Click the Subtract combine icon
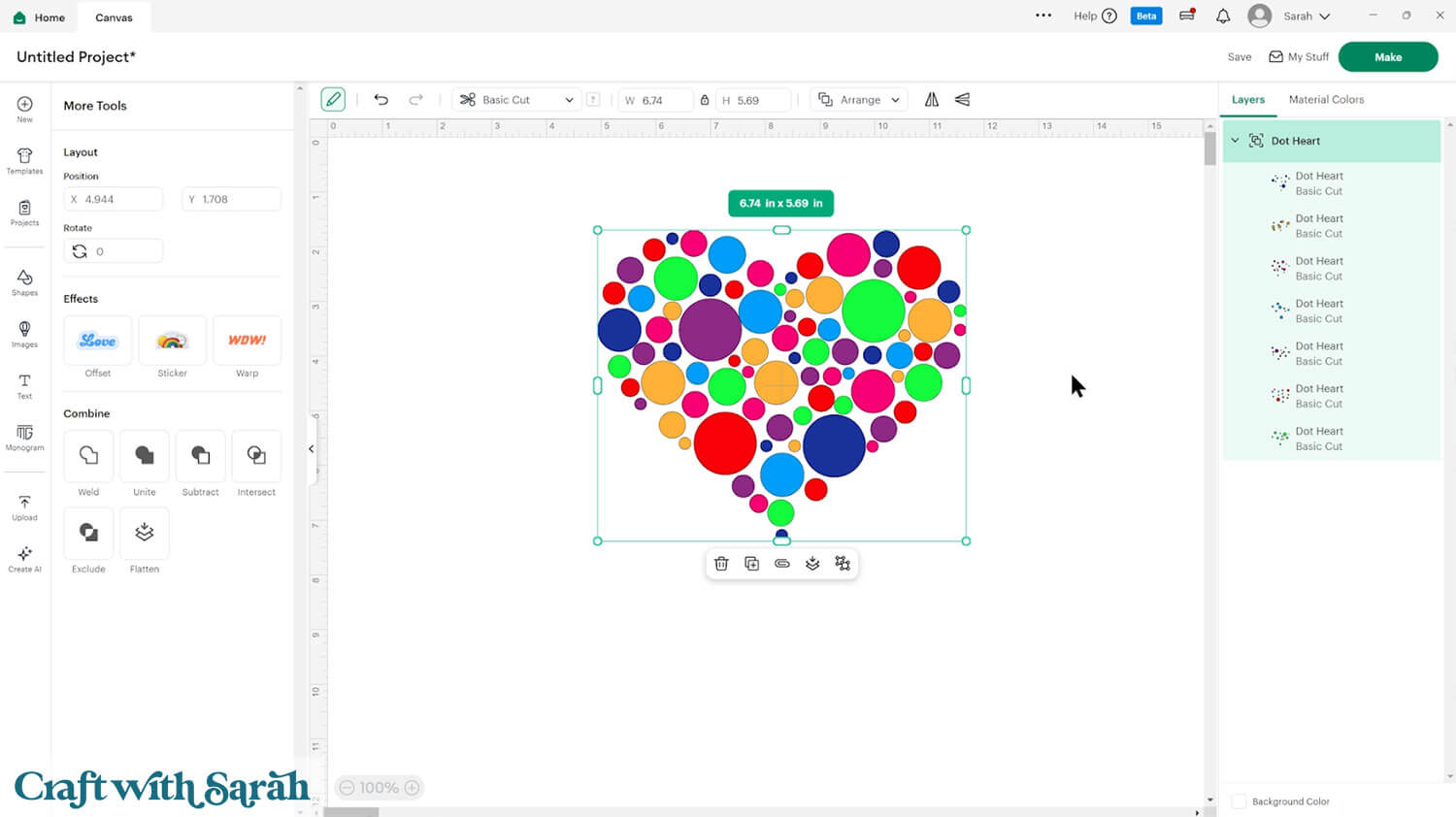This screenshot has height=817, width=1456. click(x=201, y=456)
